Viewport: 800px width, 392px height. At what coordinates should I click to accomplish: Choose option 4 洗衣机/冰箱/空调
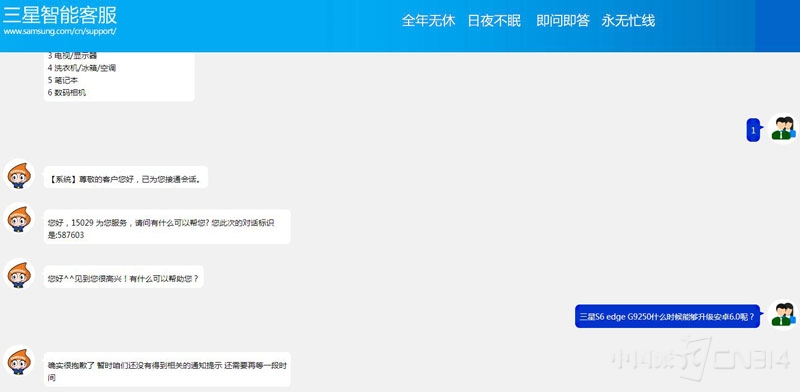tap(82, 68)
